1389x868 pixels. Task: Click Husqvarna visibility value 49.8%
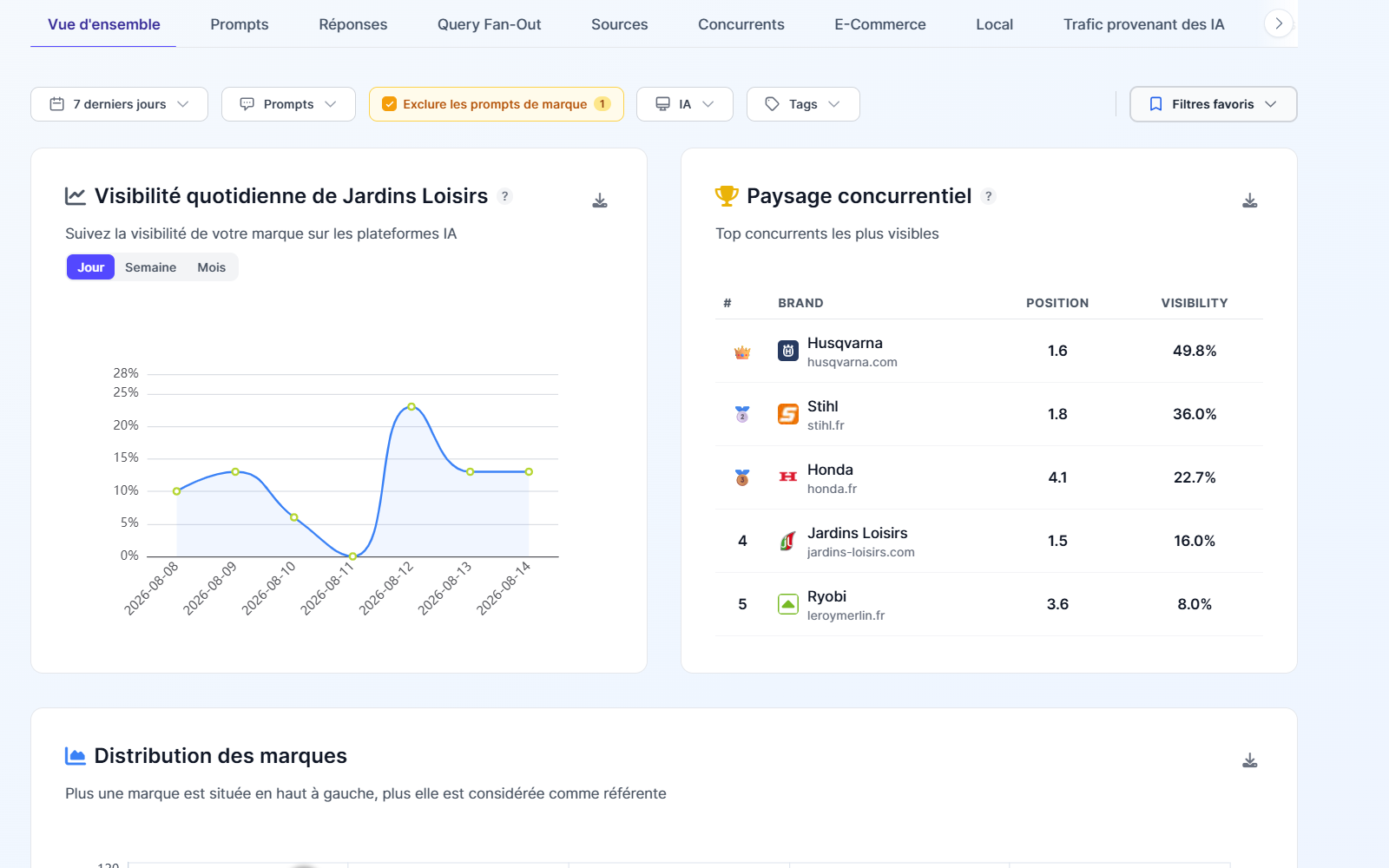[1195, 351]
